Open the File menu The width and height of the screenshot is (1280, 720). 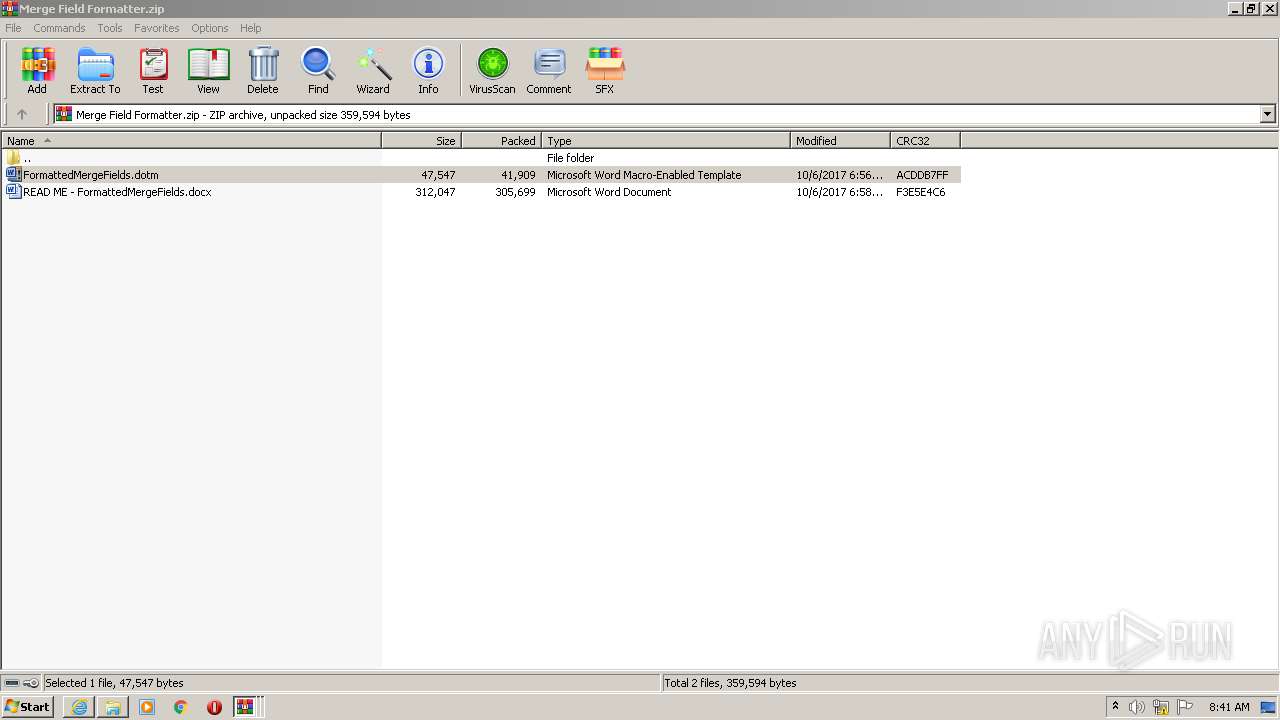[x=13, y=28]
